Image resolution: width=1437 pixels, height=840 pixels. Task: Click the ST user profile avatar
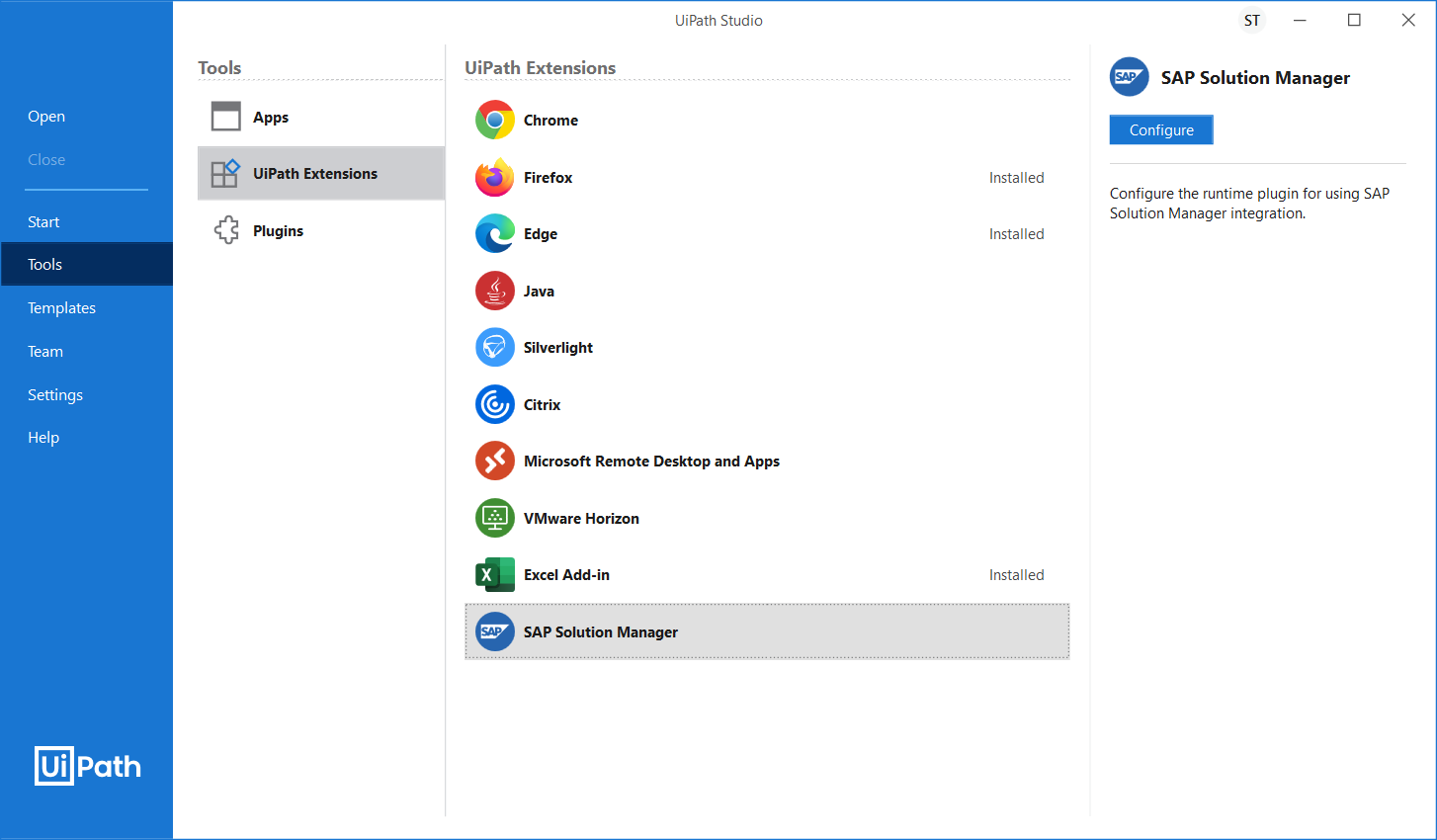1252,21
